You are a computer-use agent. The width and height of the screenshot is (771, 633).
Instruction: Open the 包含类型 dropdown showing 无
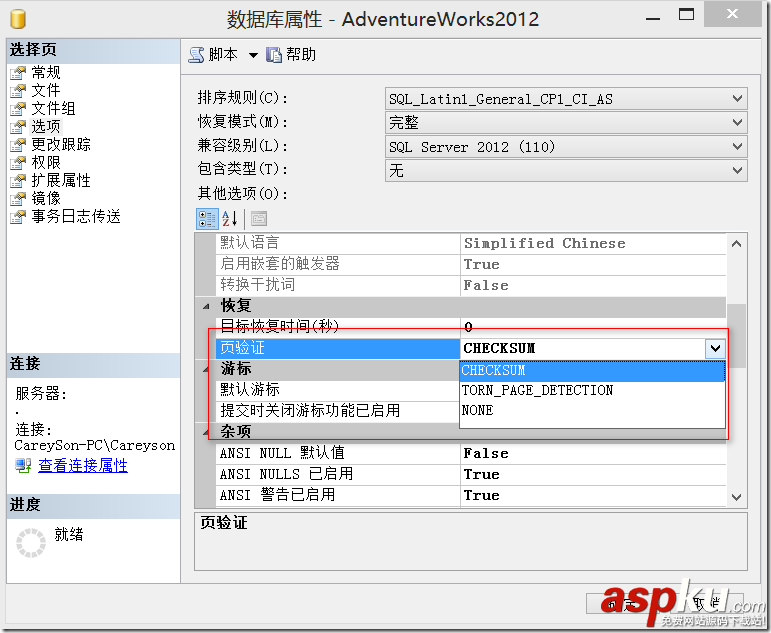tap(566, 170)
